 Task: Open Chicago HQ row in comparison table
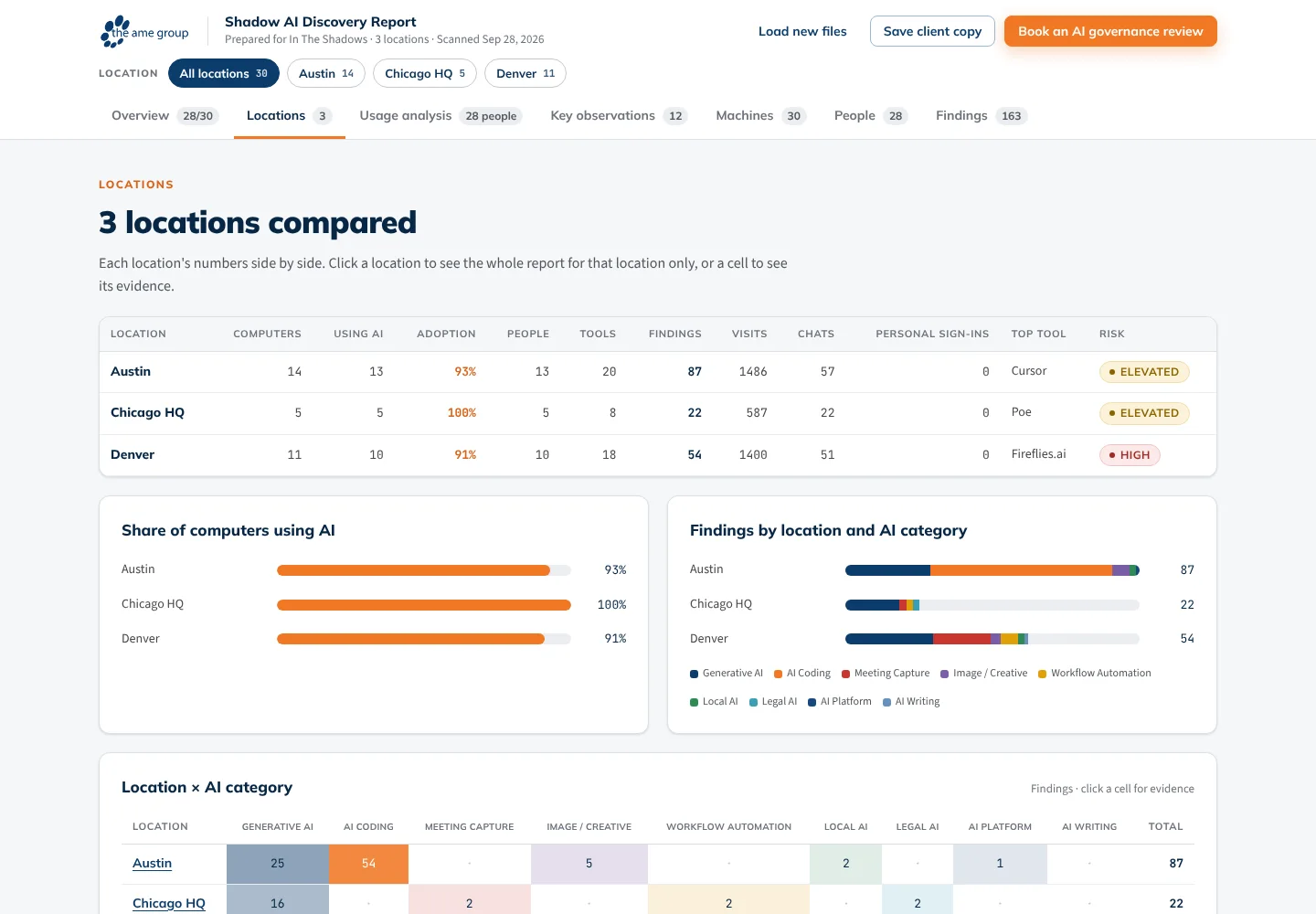point(658,413)
